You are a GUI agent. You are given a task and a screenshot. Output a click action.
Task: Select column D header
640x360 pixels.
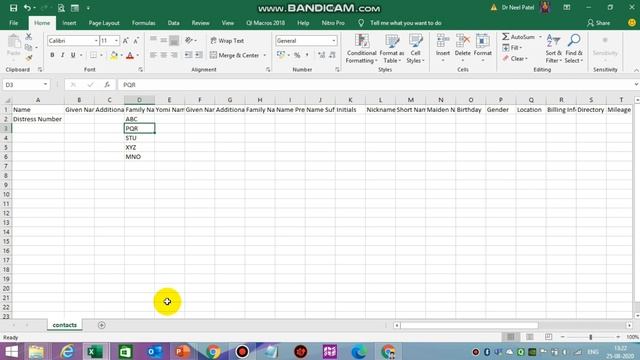tap(139, 100)
